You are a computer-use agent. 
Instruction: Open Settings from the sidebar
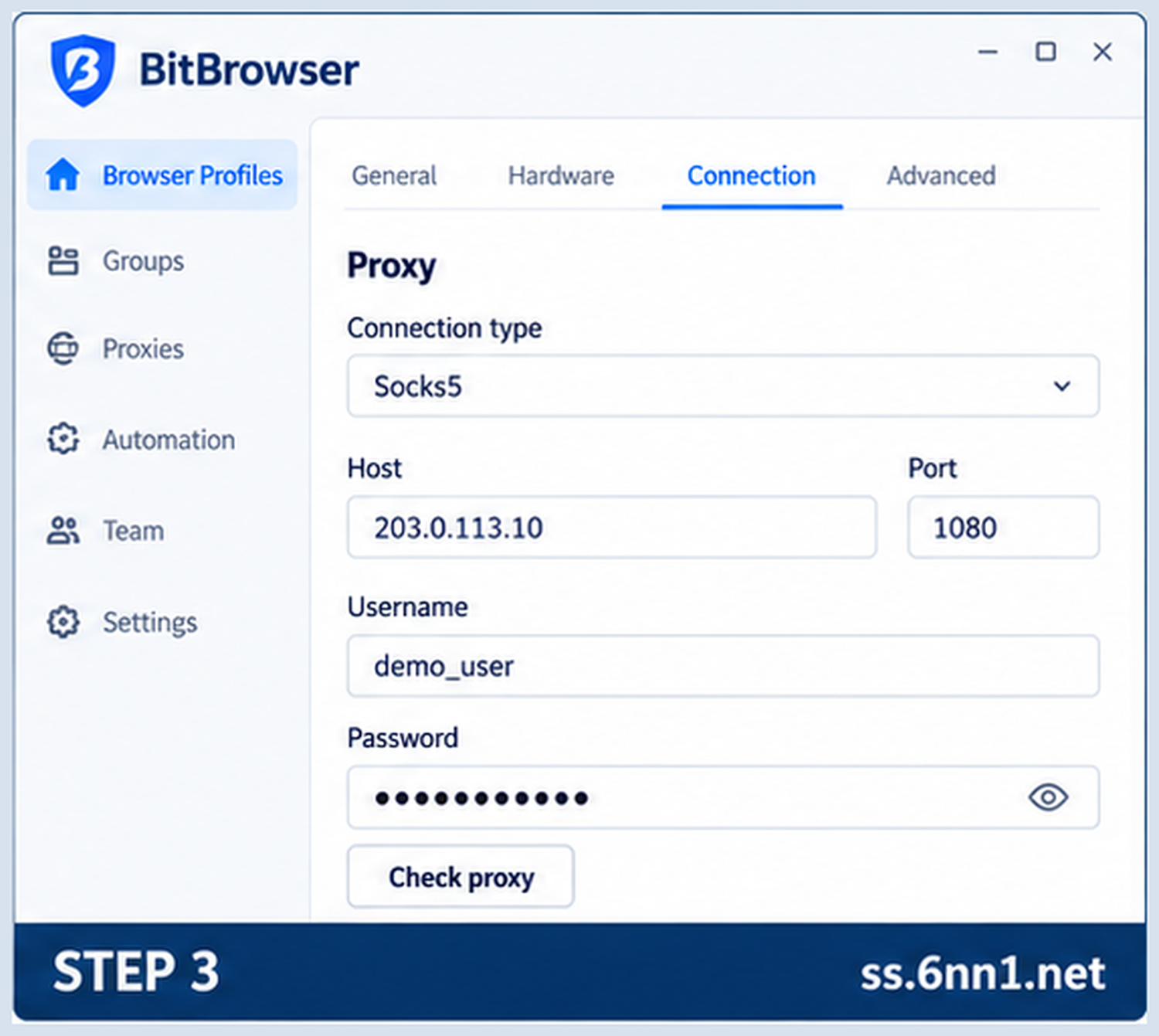[x=151, y=623]
